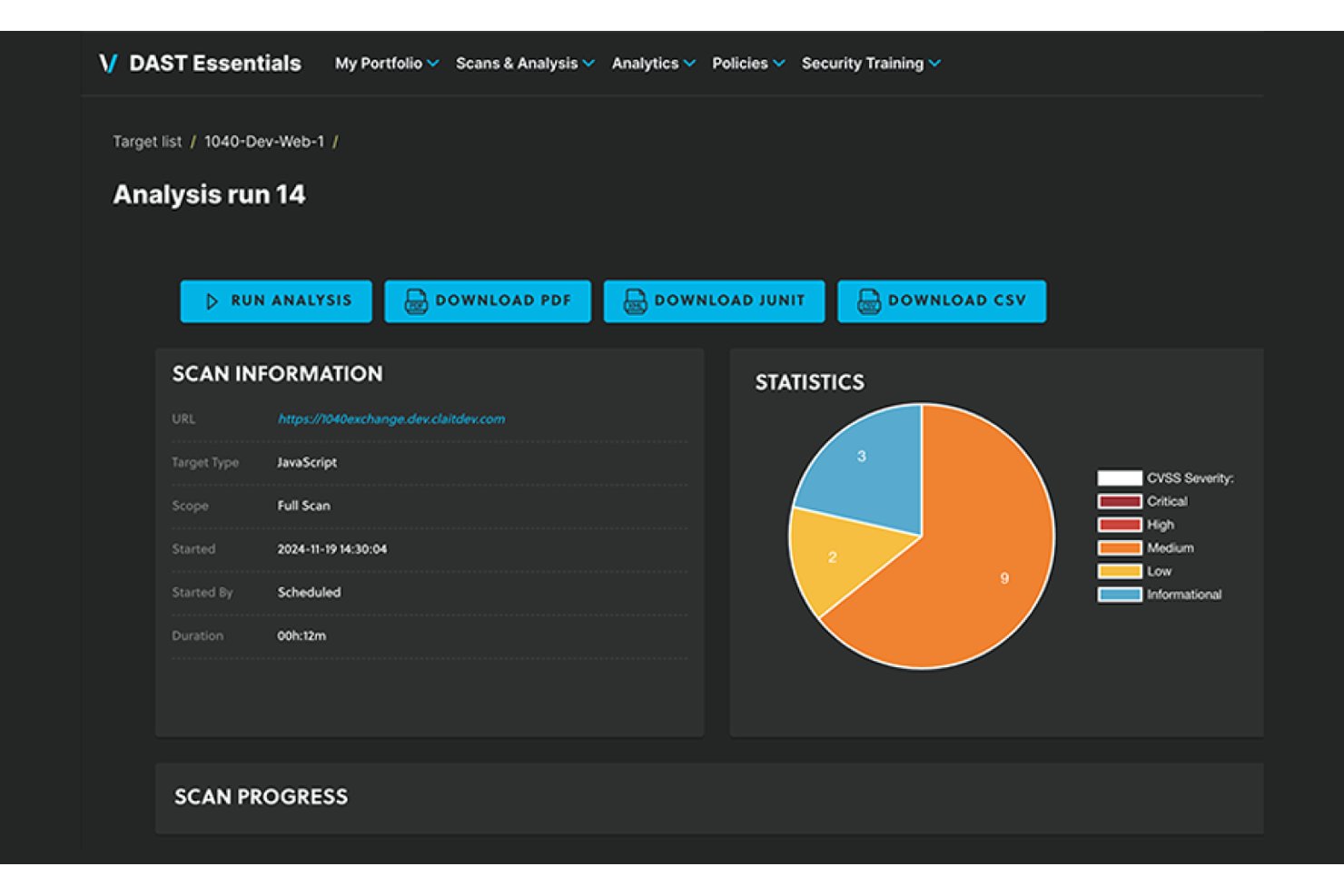
Task: Click the Full Scan scope value
Action: point(304,506)
